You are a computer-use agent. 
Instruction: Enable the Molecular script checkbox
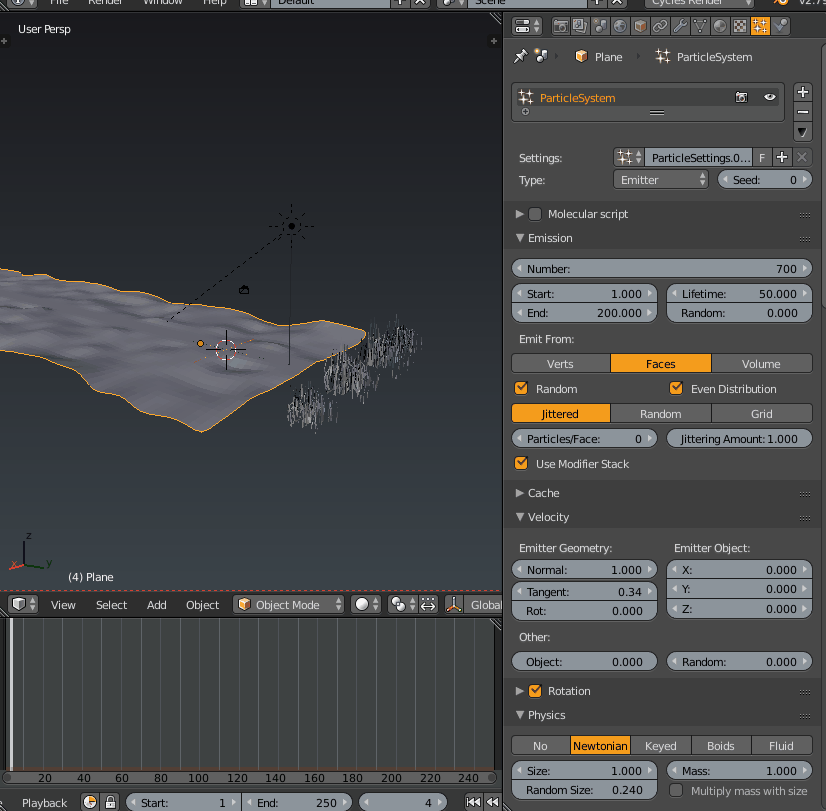pos(534,214)
